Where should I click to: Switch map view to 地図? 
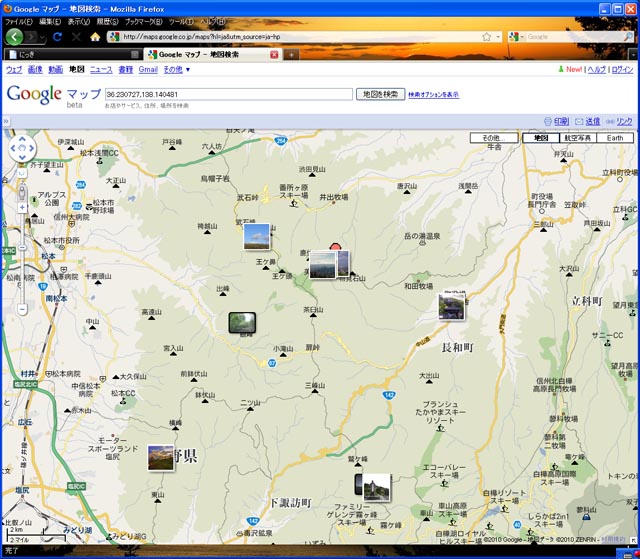click(541, 138)
